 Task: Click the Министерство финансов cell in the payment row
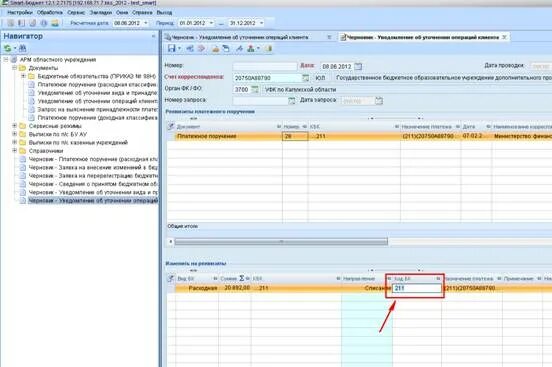[522, 136]
